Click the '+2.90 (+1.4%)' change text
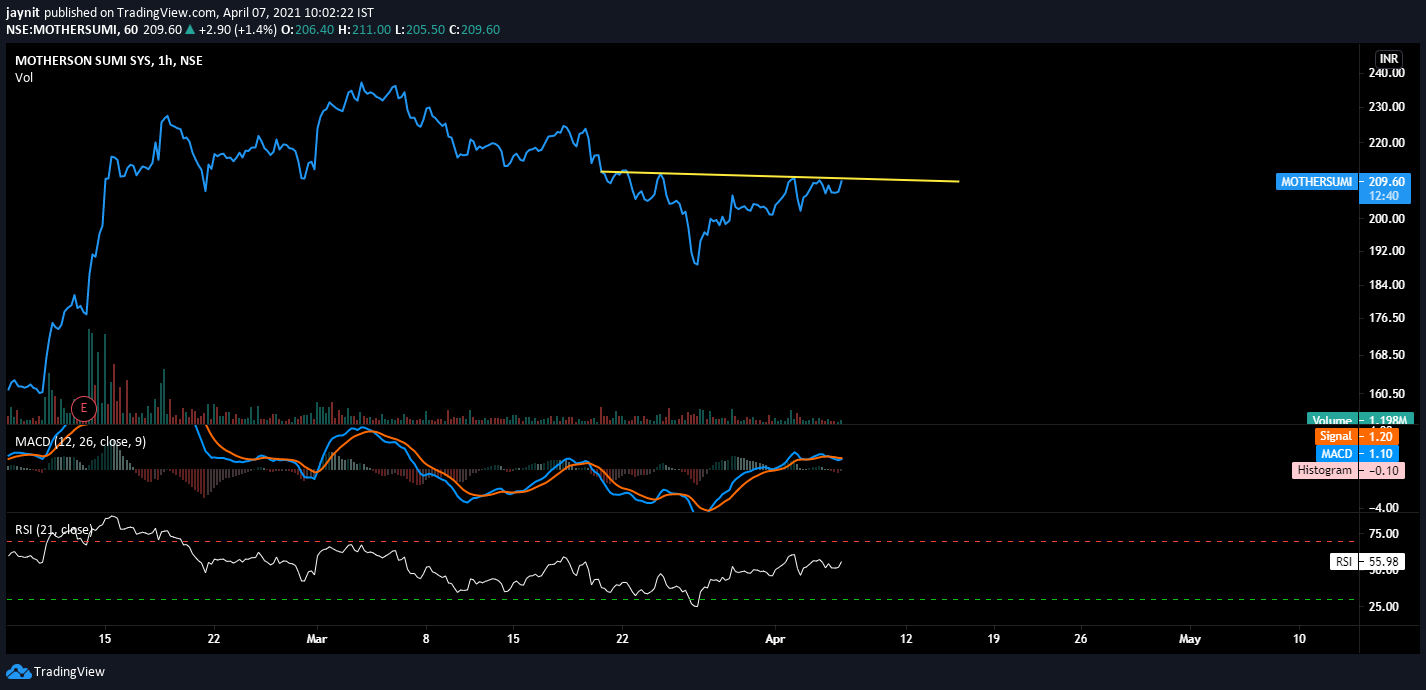1426x690 pixels. 237,30
